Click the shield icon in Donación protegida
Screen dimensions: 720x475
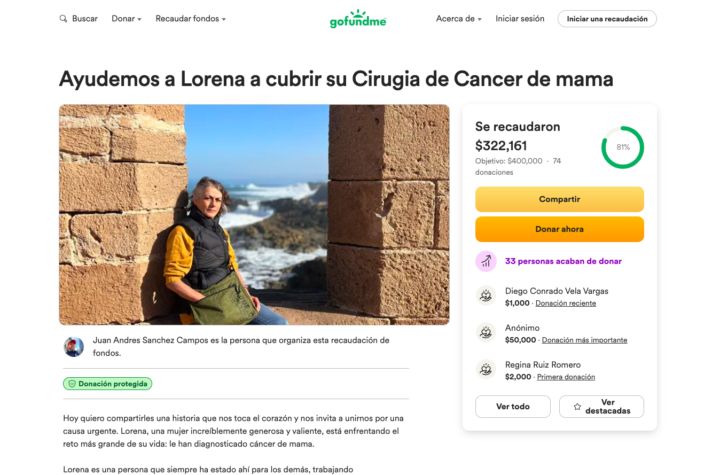tap(72, 384)
